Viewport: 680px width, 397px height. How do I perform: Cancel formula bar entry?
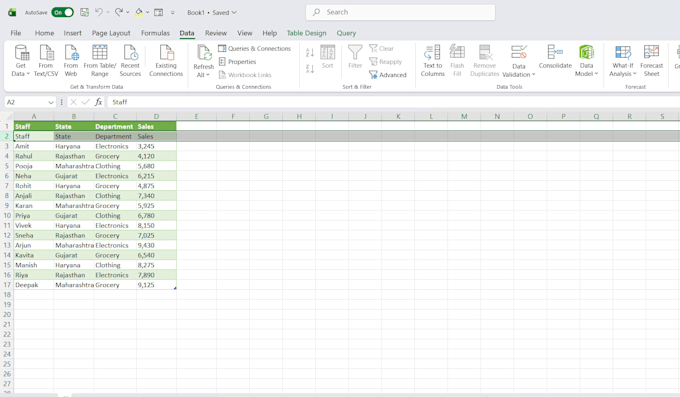[x=73, y=102]
